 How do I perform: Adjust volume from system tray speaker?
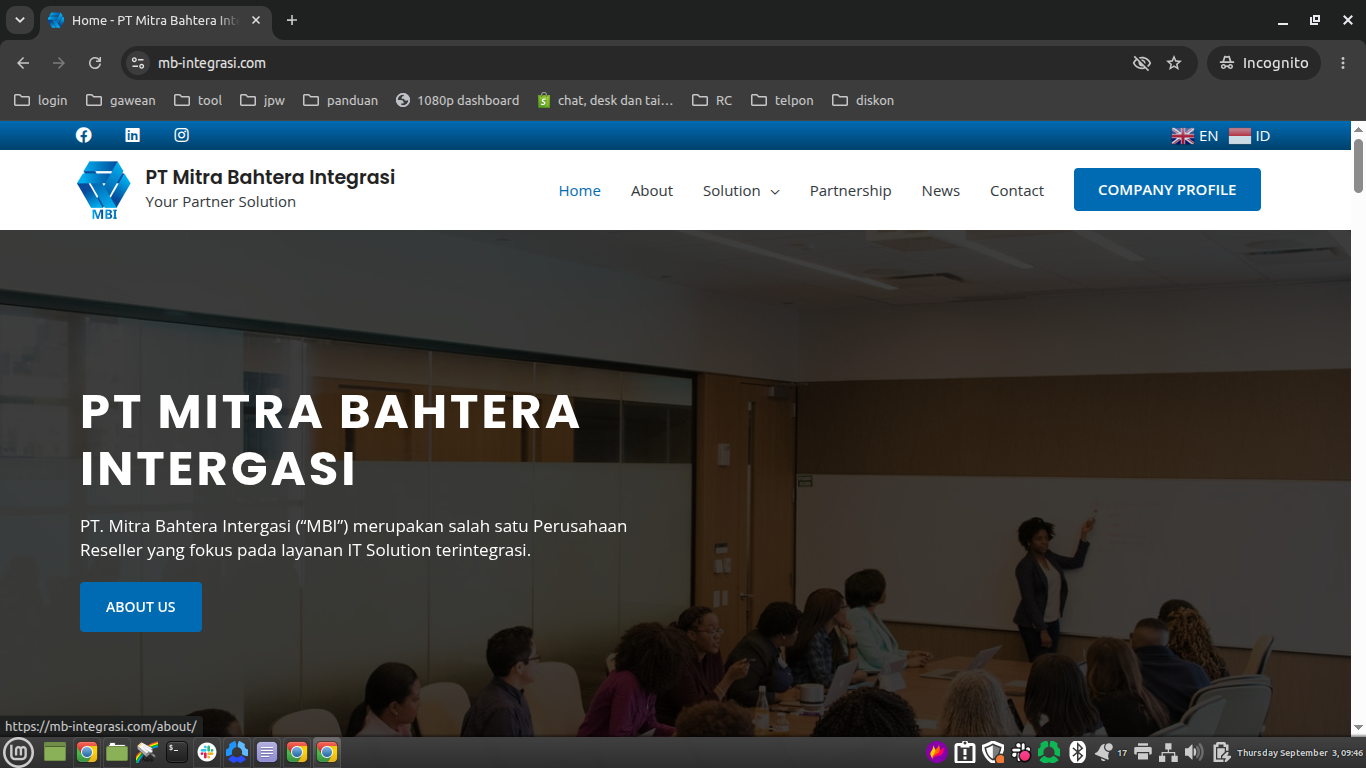[1193, 752]
